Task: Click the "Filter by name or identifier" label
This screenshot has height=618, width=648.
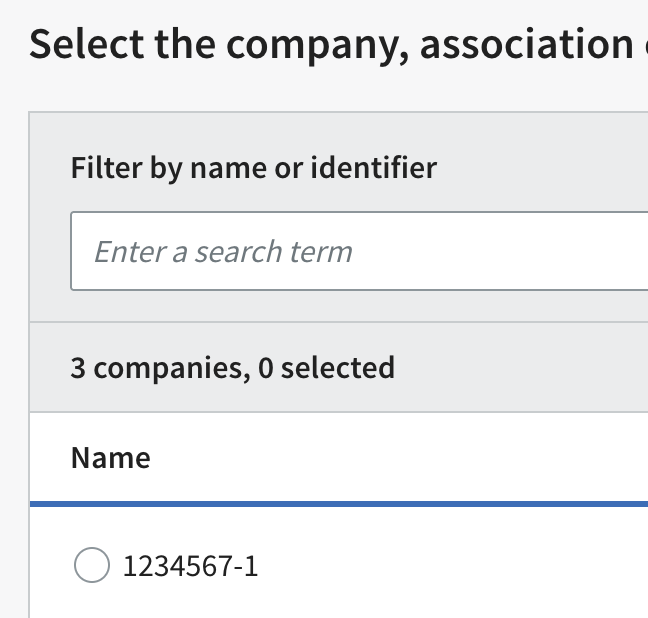Action: (x=254, y=167)
